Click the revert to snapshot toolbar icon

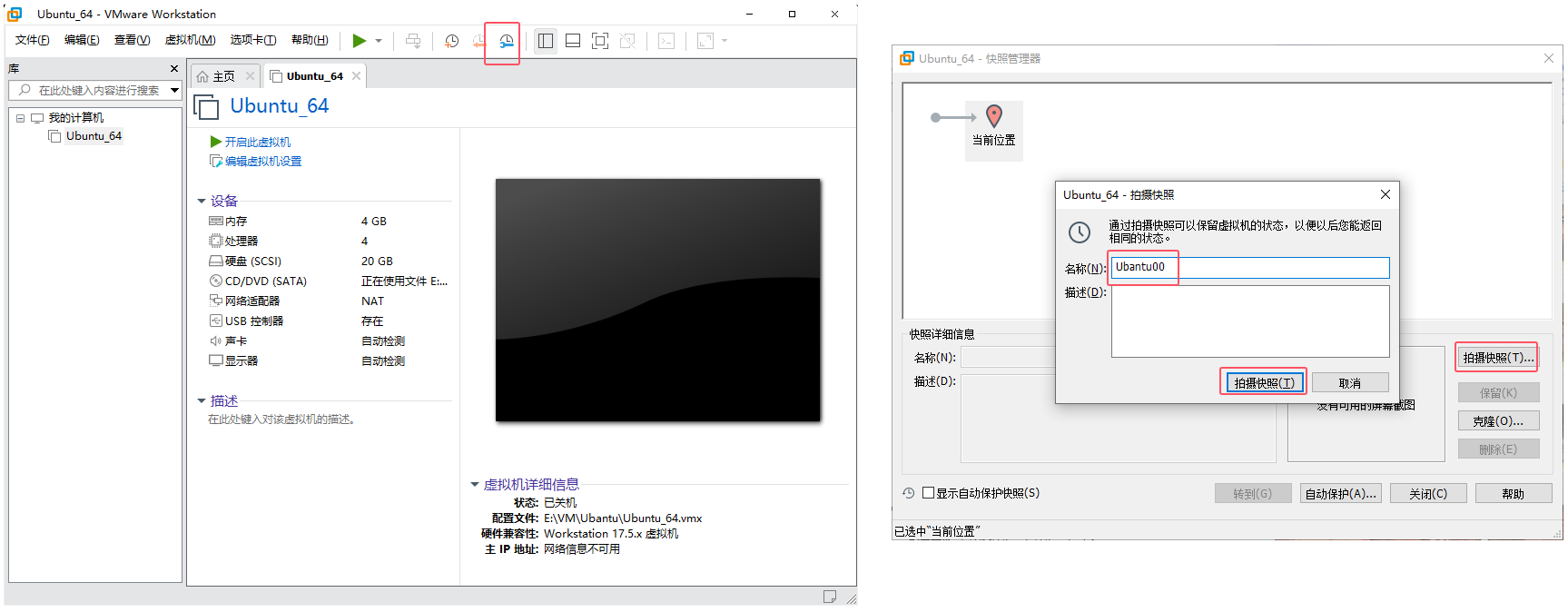pos(478,41)
